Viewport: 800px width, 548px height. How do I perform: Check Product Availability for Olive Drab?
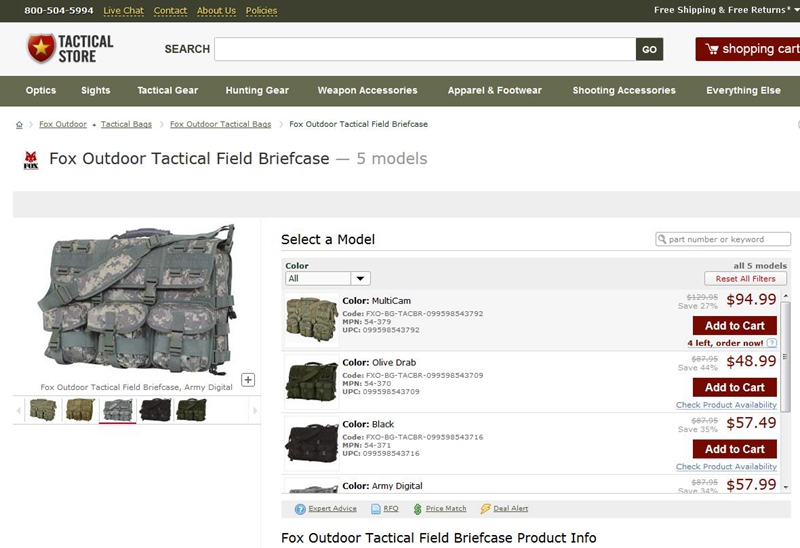[726, 405]
